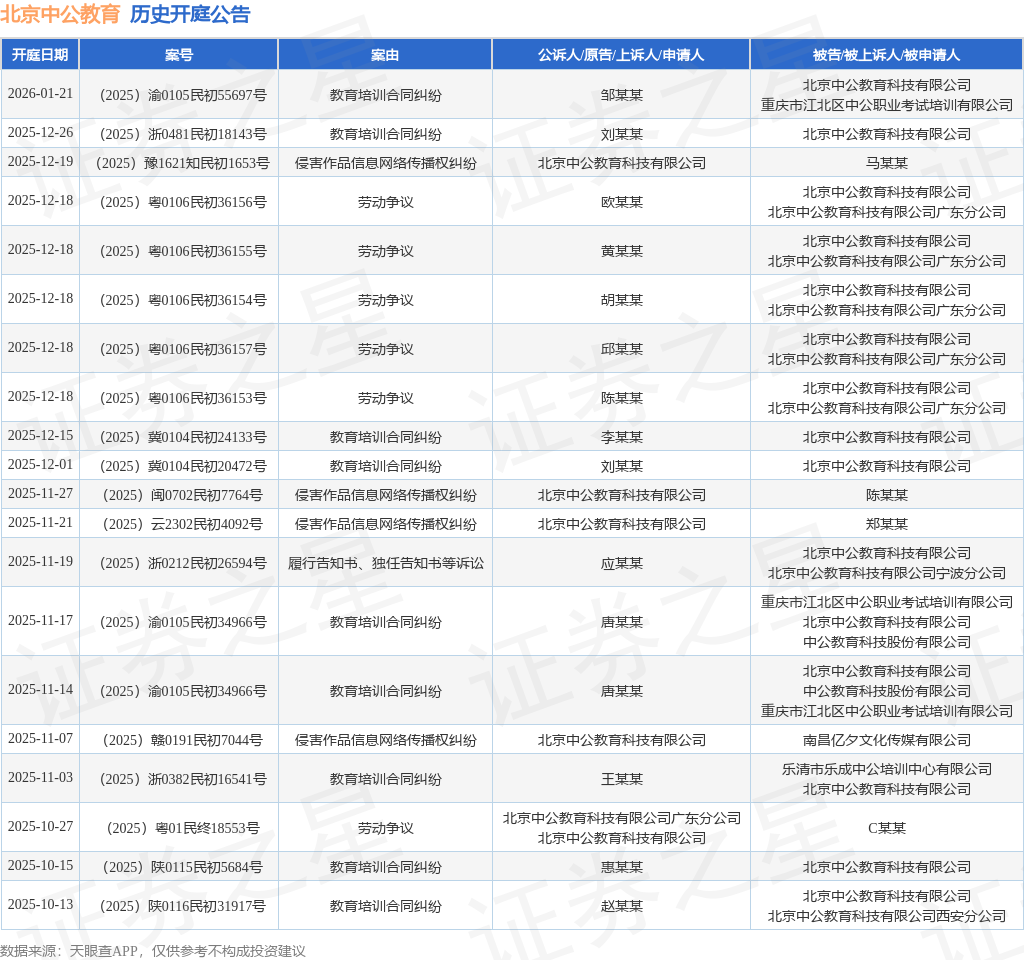
Task: Select case number (2025)粤0106民初36157号
Action: [183, 349]
